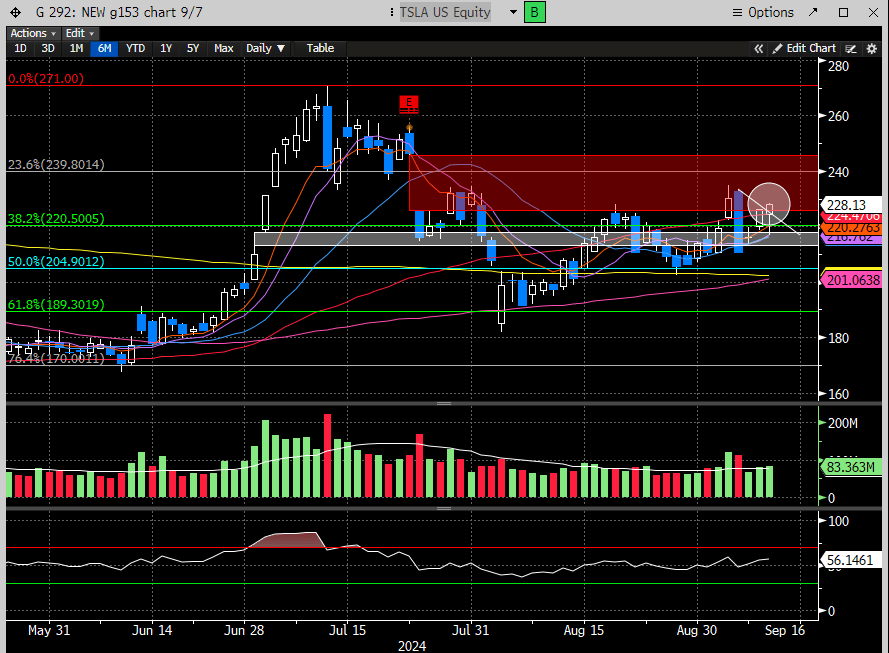Select the 3D time range
Viewport: 889px width, 653px height.
point(48,48)
